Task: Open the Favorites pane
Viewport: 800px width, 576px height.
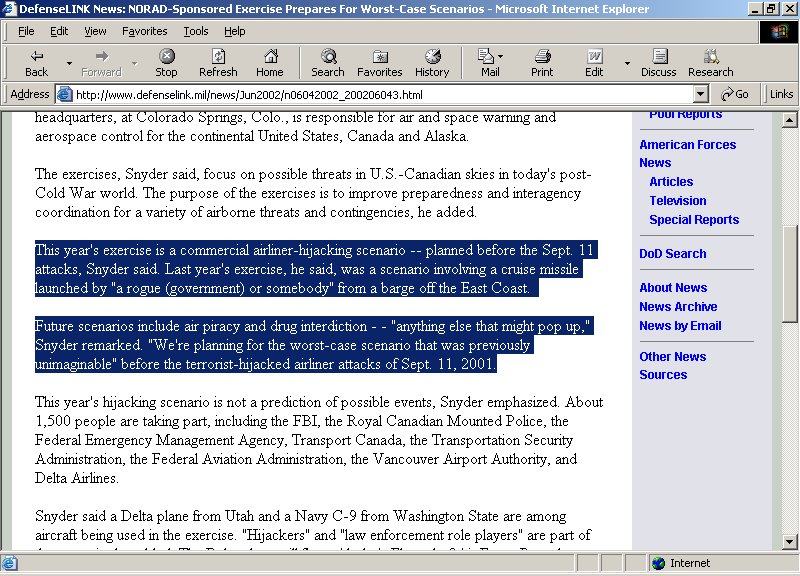Action: 380,63
